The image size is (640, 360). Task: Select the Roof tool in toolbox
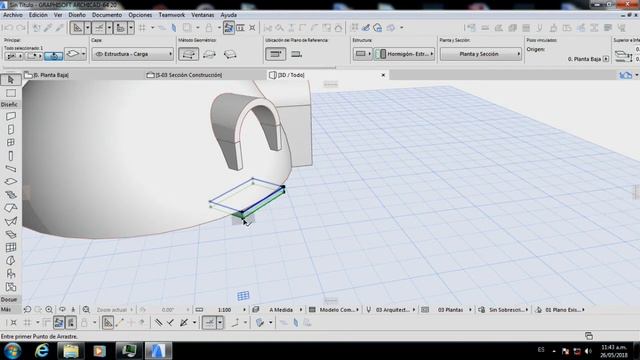(11, 208)
